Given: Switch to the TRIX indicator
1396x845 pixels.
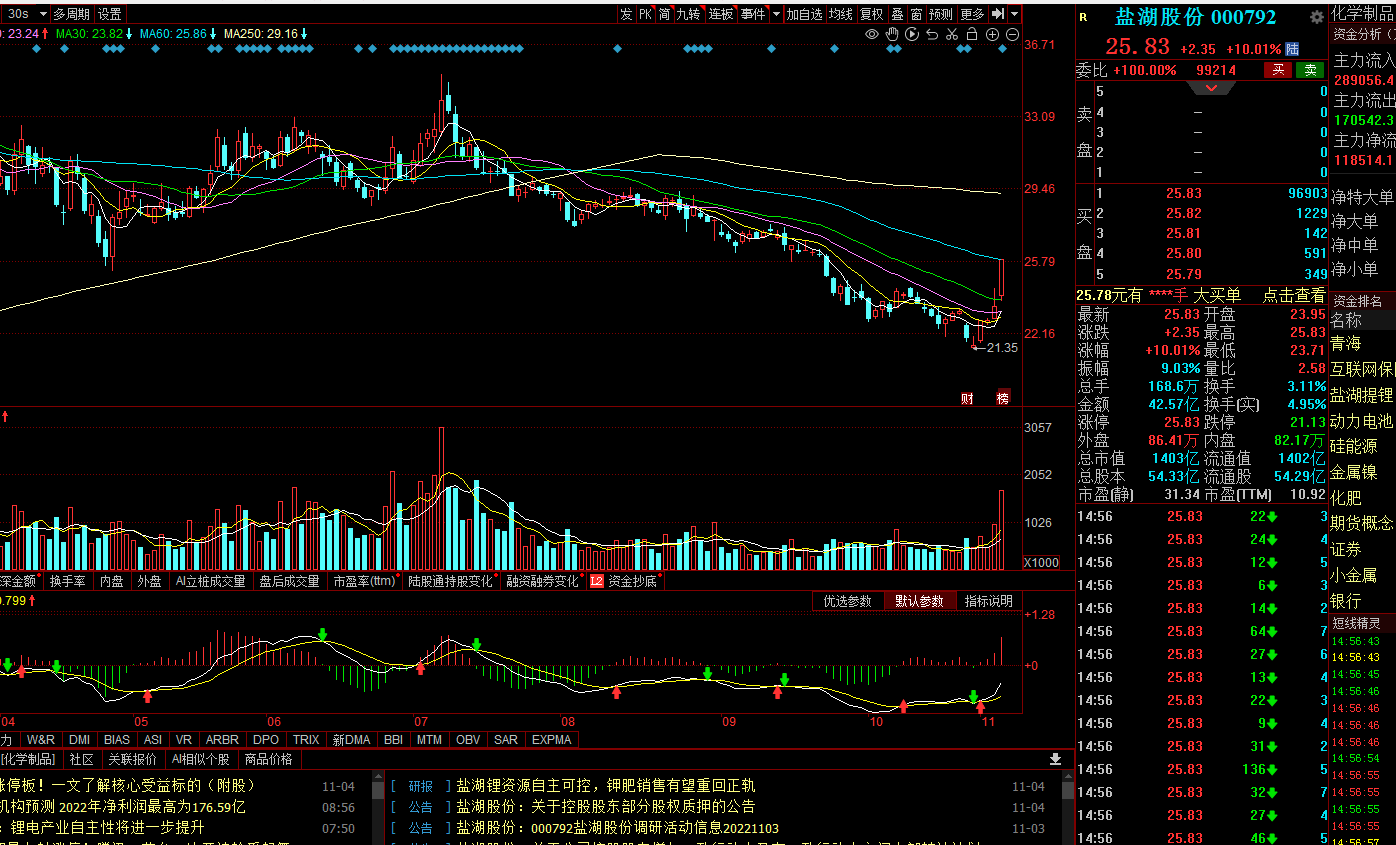Looking at the screenshot, I should coord(306,740).
